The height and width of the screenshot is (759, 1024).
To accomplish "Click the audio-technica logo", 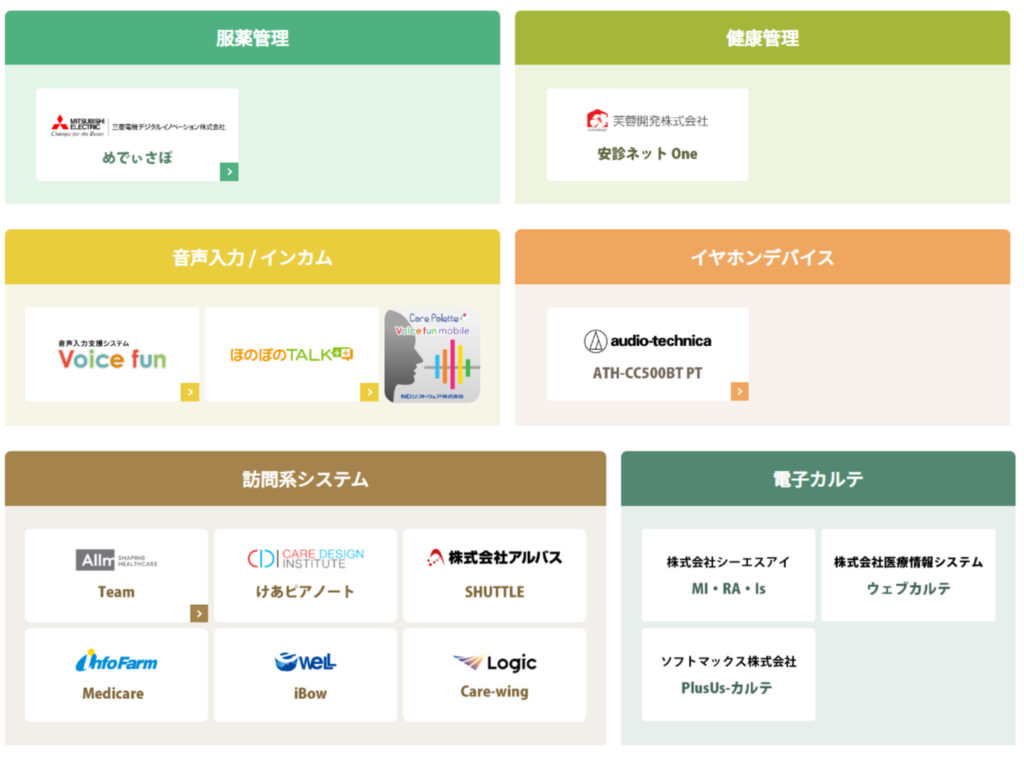I will [647, 341].
